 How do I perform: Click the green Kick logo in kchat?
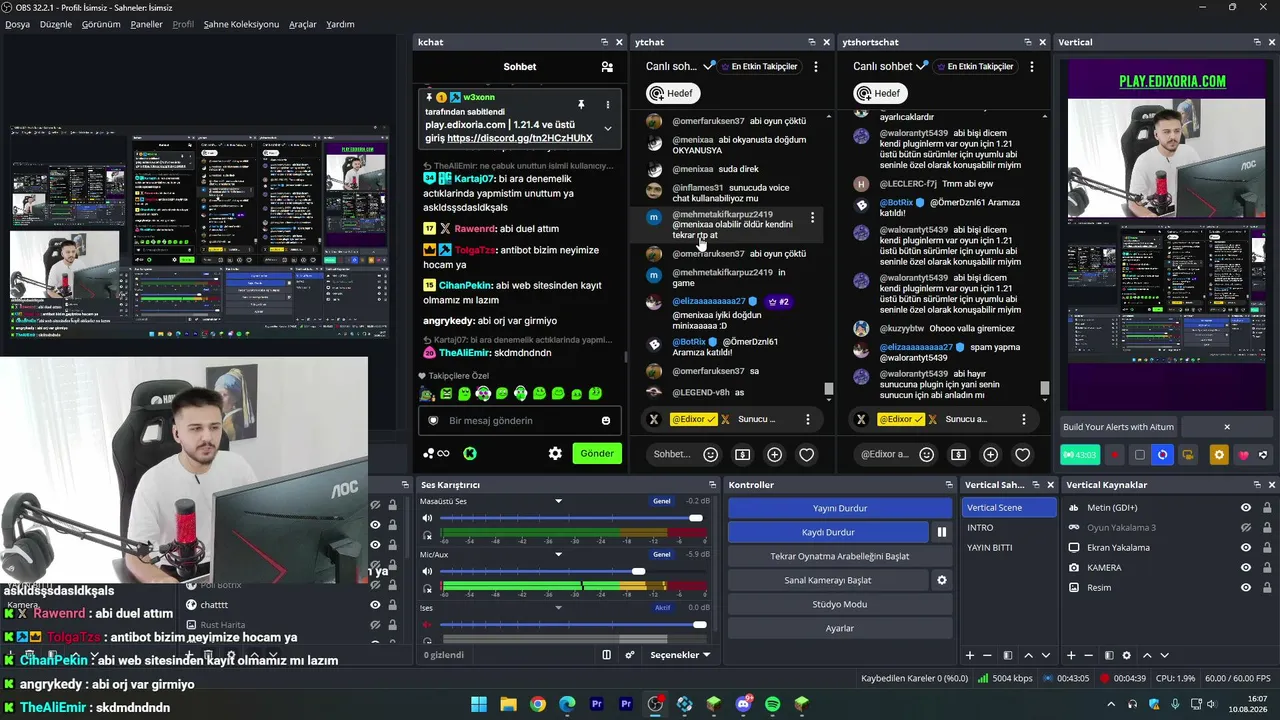pos(470,453)
